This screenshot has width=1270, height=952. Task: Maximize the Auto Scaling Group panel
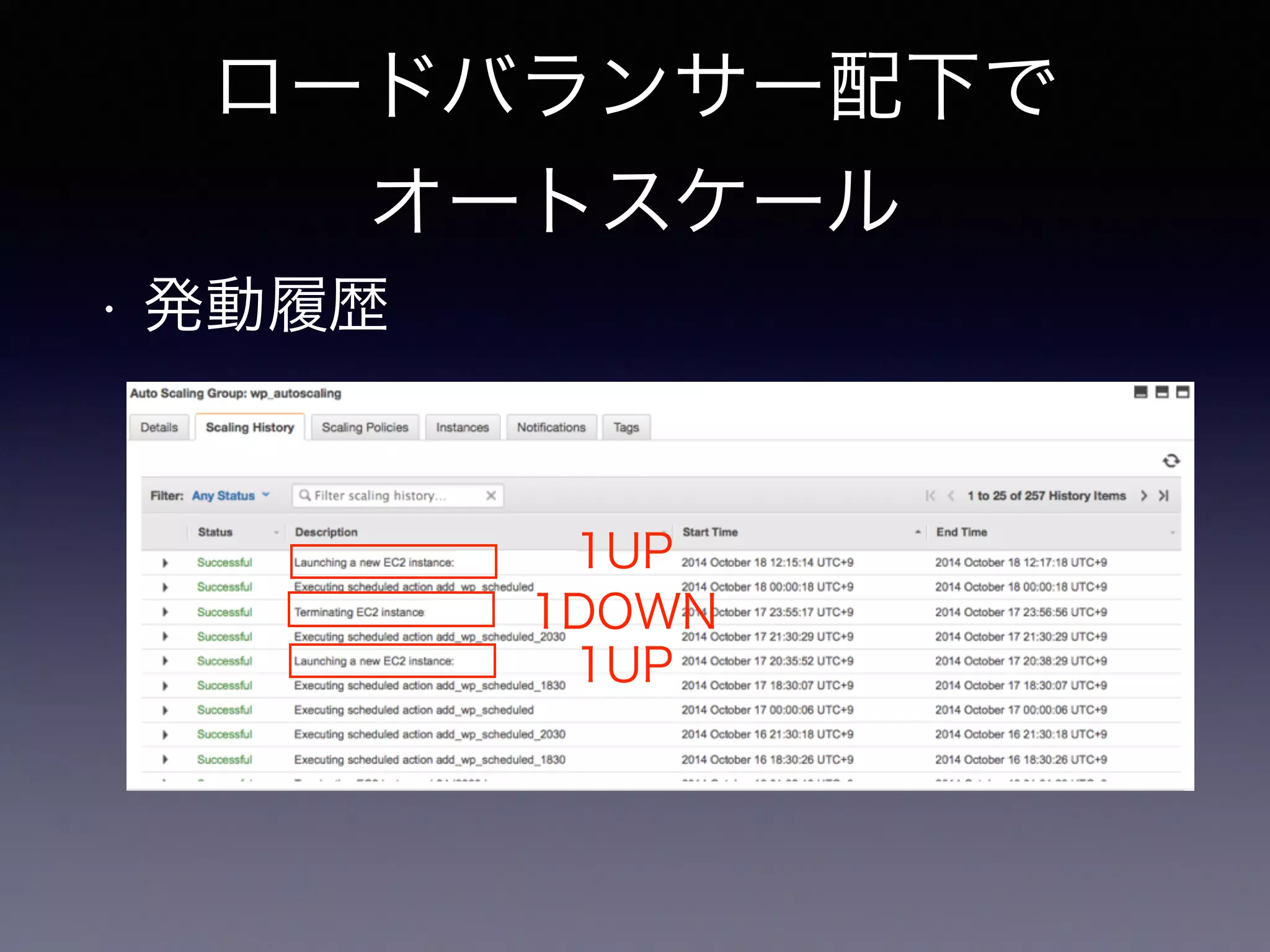point(1183,392)
